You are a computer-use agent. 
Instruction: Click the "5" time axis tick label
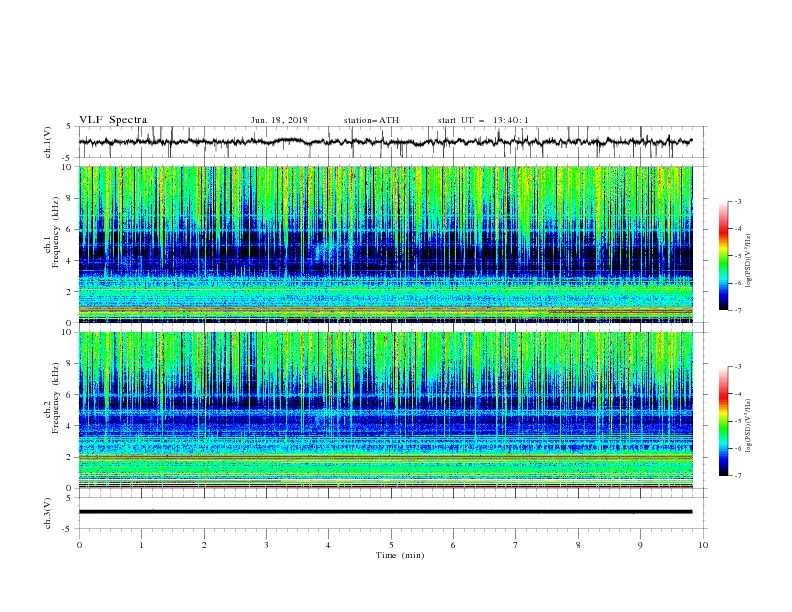point(391,545)
